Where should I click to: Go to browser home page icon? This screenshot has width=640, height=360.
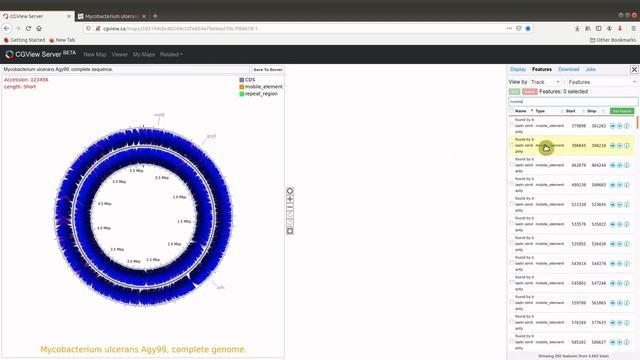click(39, 29)
